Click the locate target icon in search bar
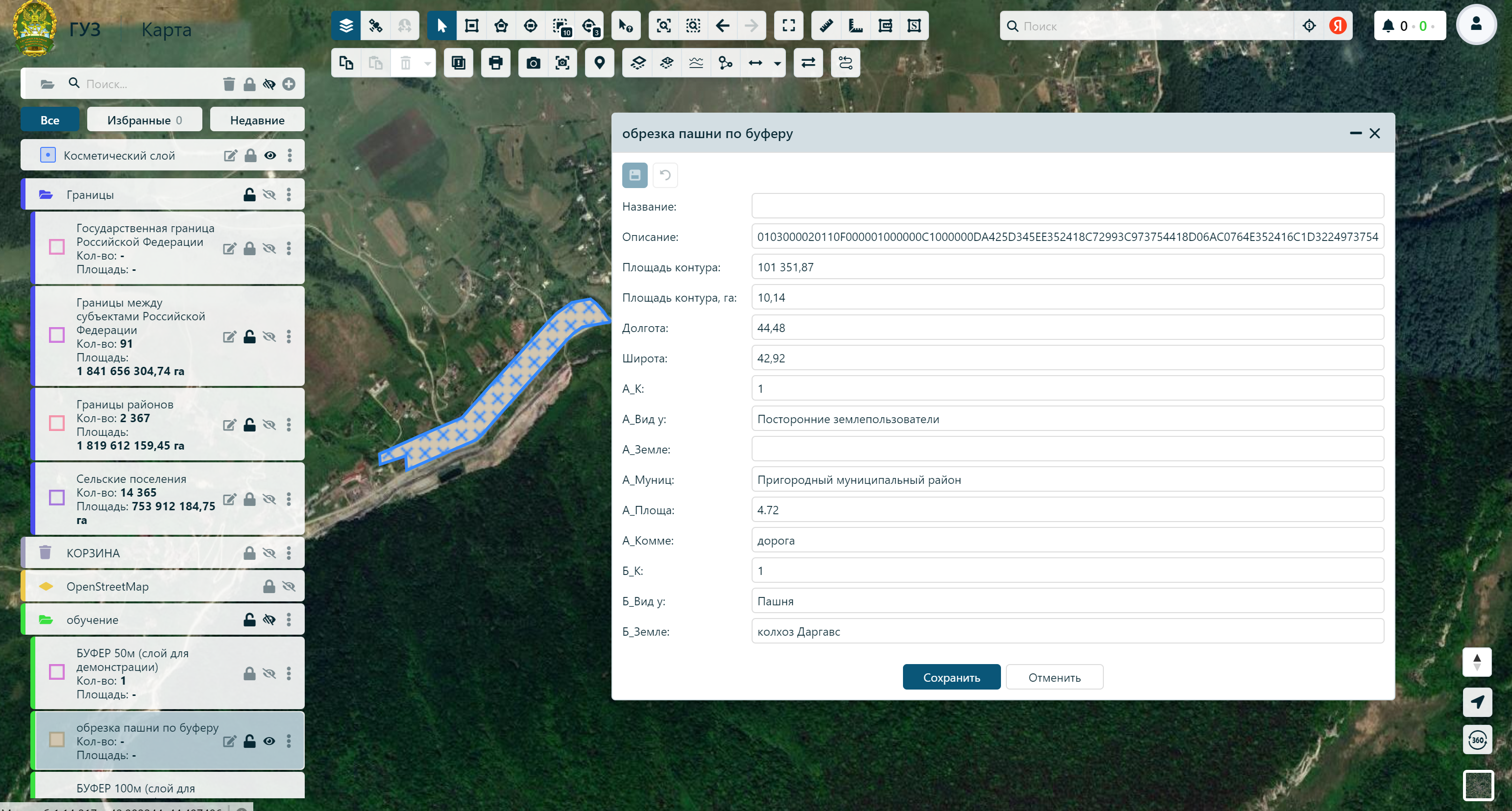This screenshot has height=811, width=1512. (1309, 26)
